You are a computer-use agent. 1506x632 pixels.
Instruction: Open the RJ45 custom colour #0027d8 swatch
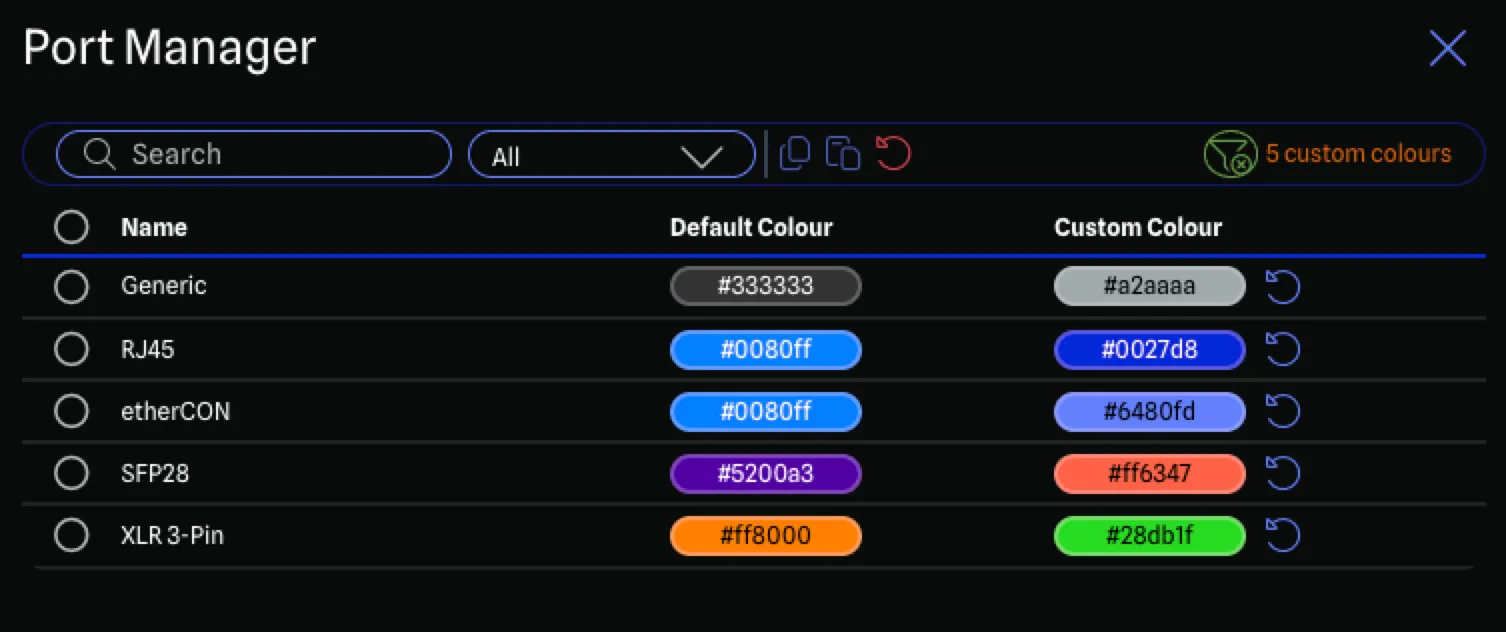coord(1149,350)
